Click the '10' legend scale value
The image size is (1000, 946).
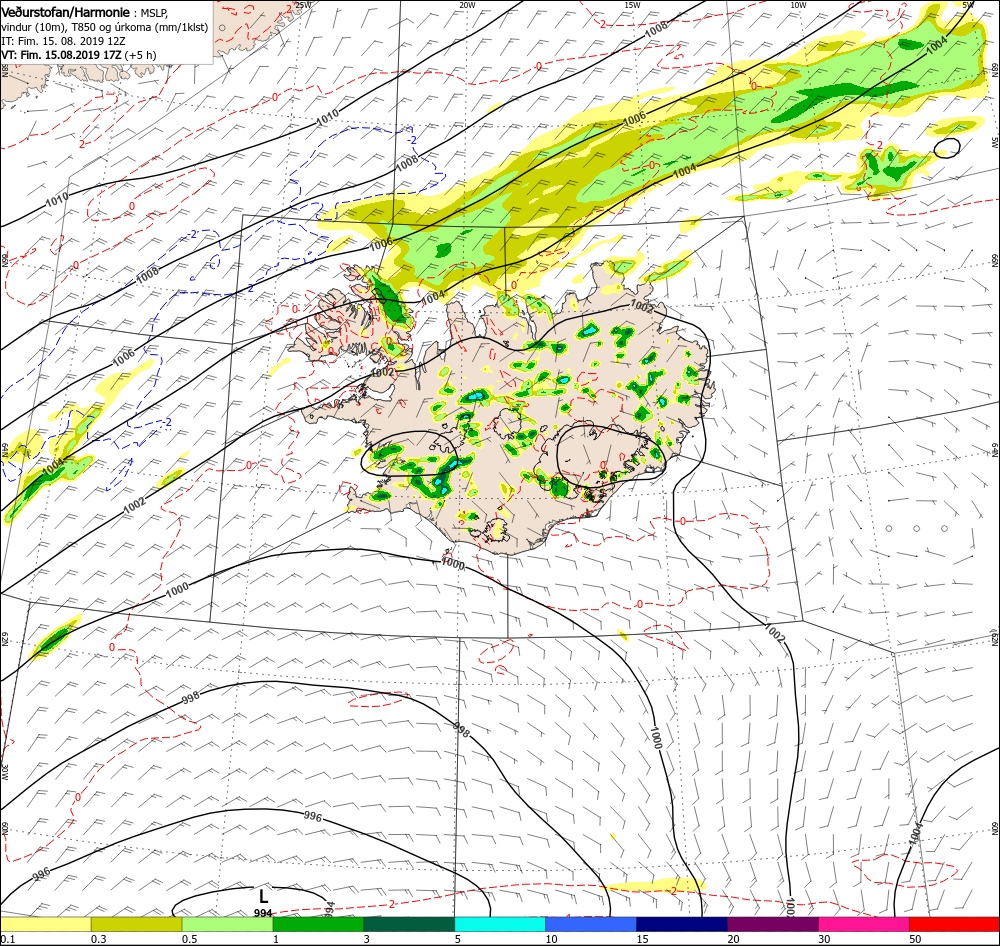552,939
